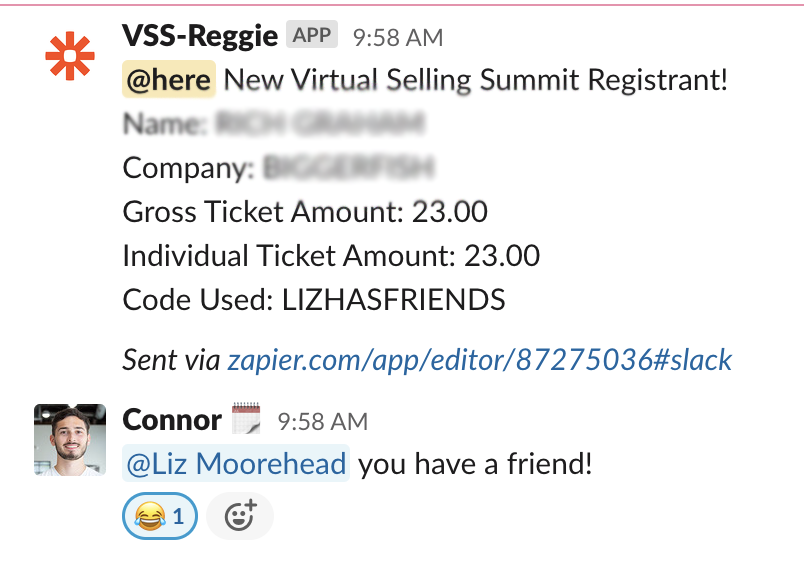Open Connor's profile photo
This screenshot has width=804, height=582.
tap(70, 440)
